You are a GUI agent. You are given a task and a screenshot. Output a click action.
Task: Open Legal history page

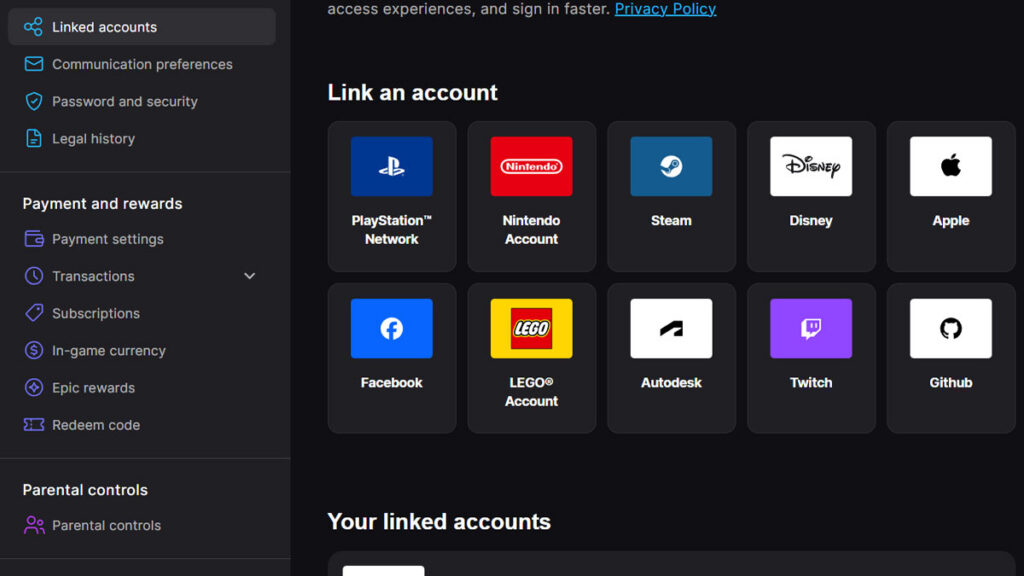[142, 138]
